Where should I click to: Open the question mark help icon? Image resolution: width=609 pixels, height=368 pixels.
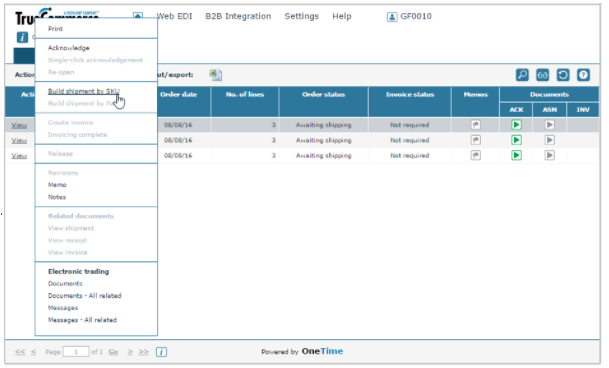[x=583, y=75]
